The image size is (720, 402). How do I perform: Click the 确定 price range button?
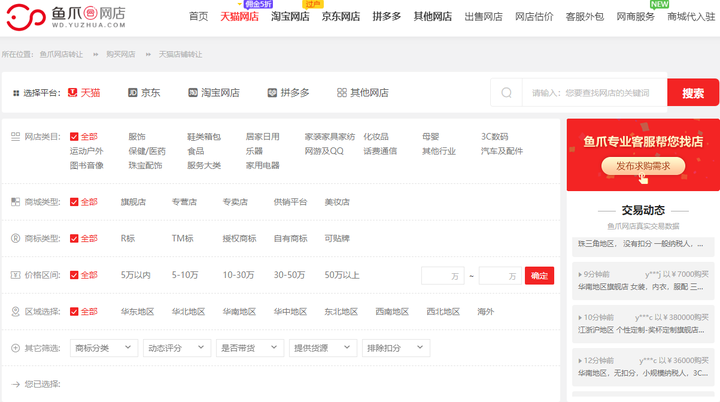pos(540,276)
